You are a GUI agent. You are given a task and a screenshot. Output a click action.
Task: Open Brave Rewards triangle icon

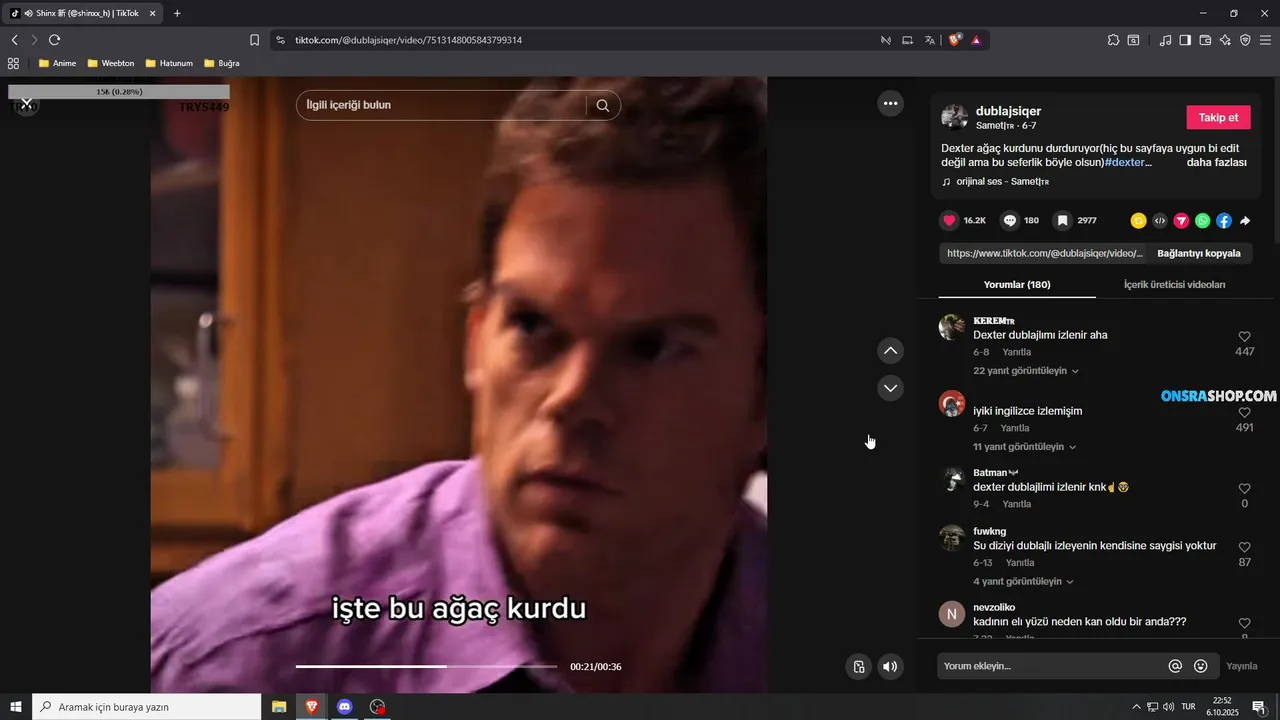(x=976, y=40)
